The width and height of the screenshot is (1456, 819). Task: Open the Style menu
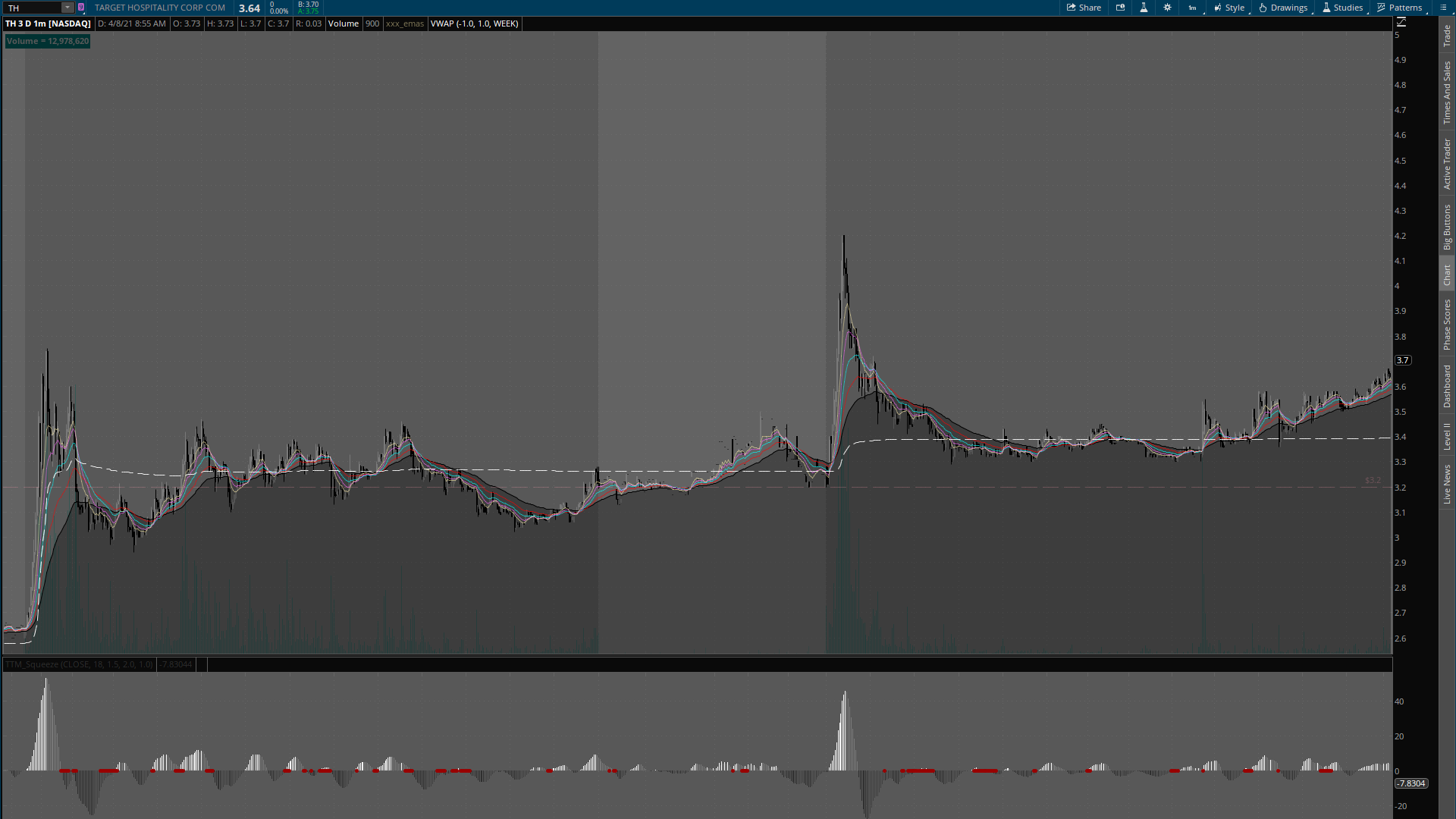(1229, 8)
